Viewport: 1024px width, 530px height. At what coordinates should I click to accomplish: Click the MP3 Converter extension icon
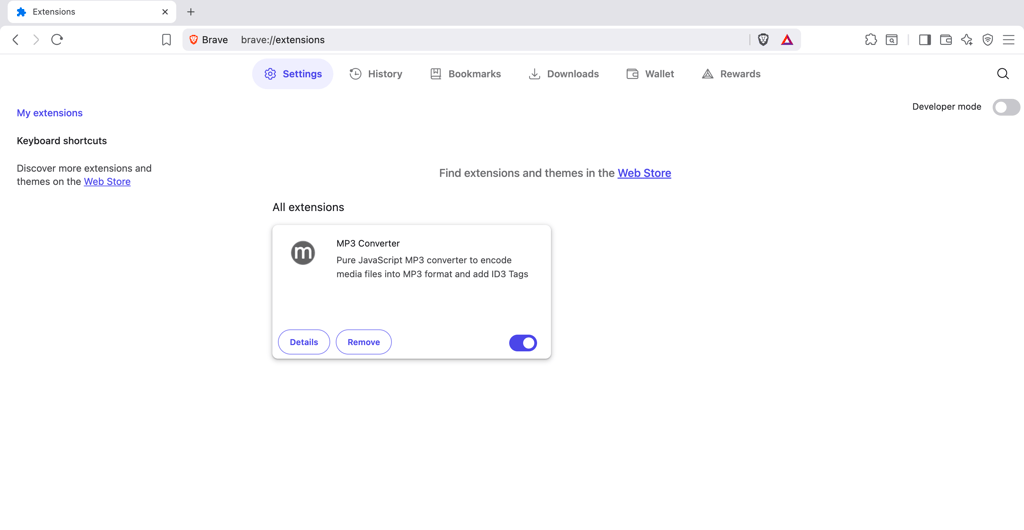(303, 253)
